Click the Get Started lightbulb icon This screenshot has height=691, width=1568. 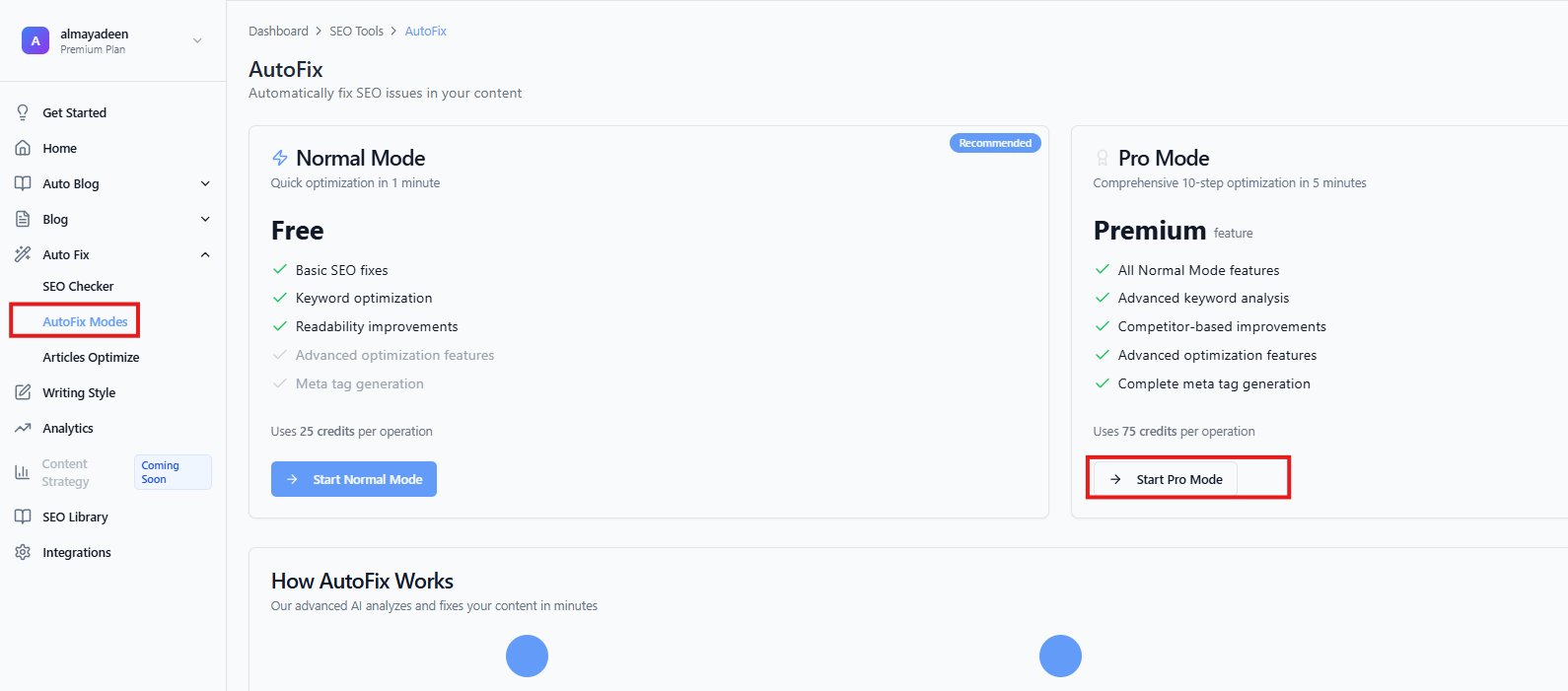(23, 112)
